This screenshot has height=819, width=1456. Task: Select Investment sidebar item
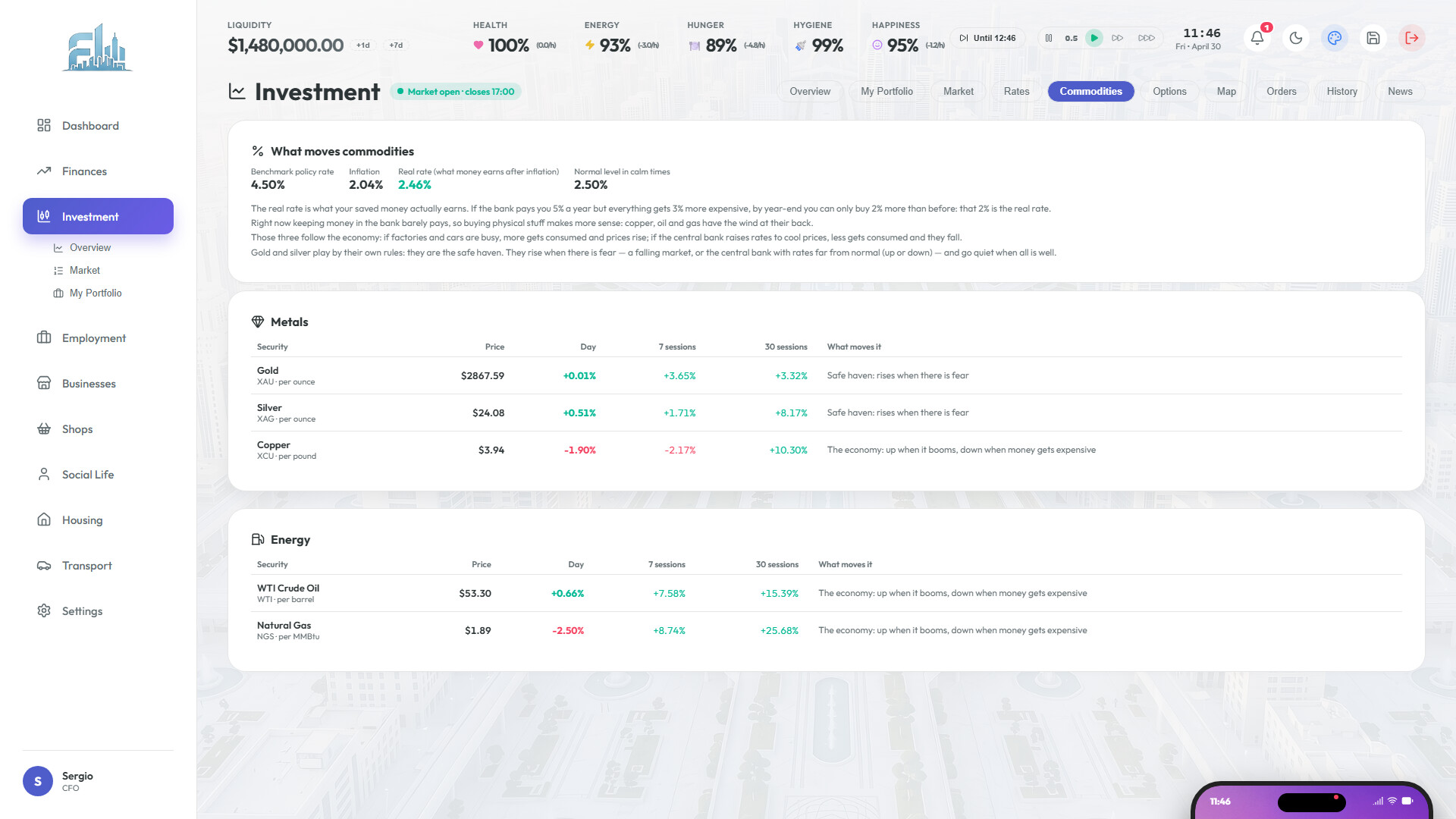coord(98,217)
